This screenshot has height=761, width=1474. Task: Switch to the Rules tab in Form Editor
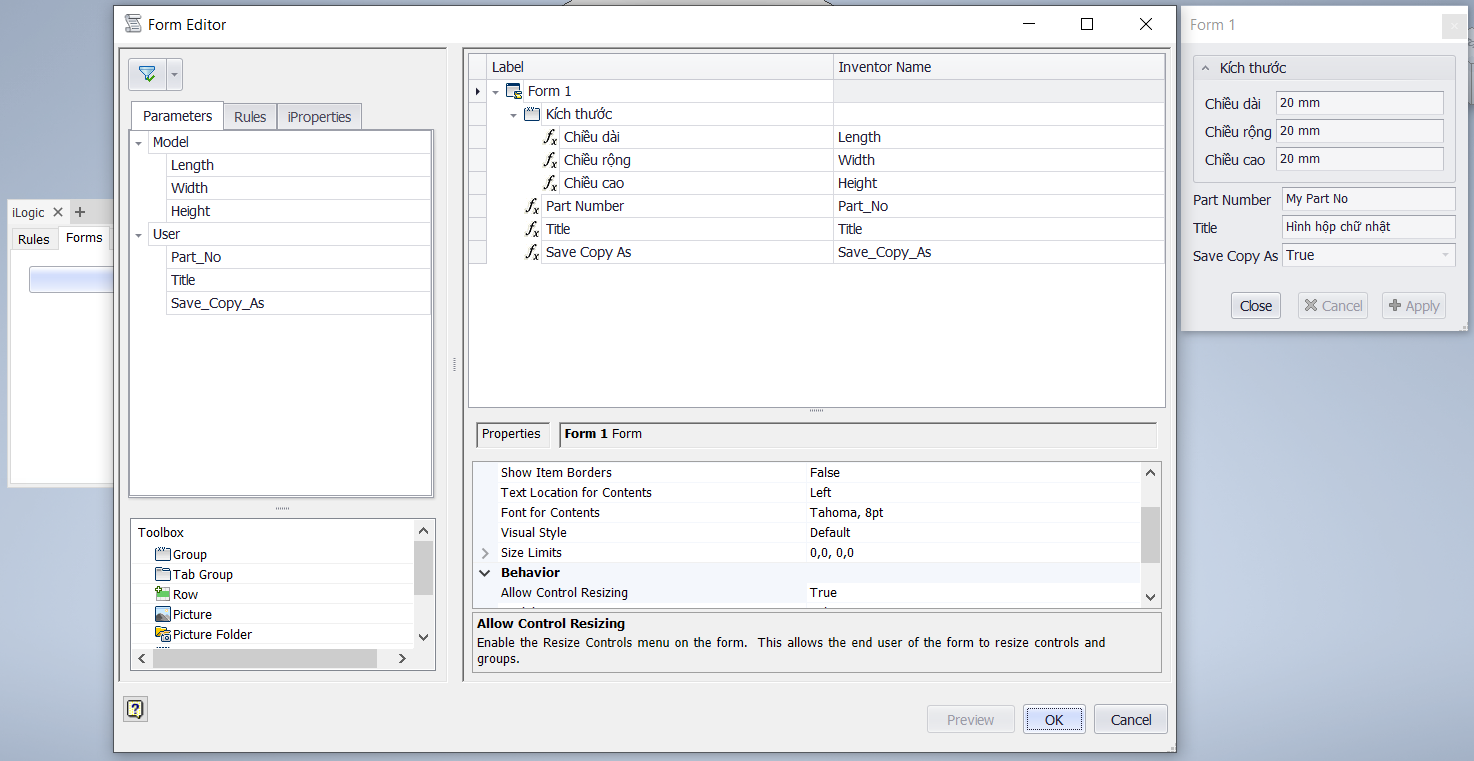[250, 117]
